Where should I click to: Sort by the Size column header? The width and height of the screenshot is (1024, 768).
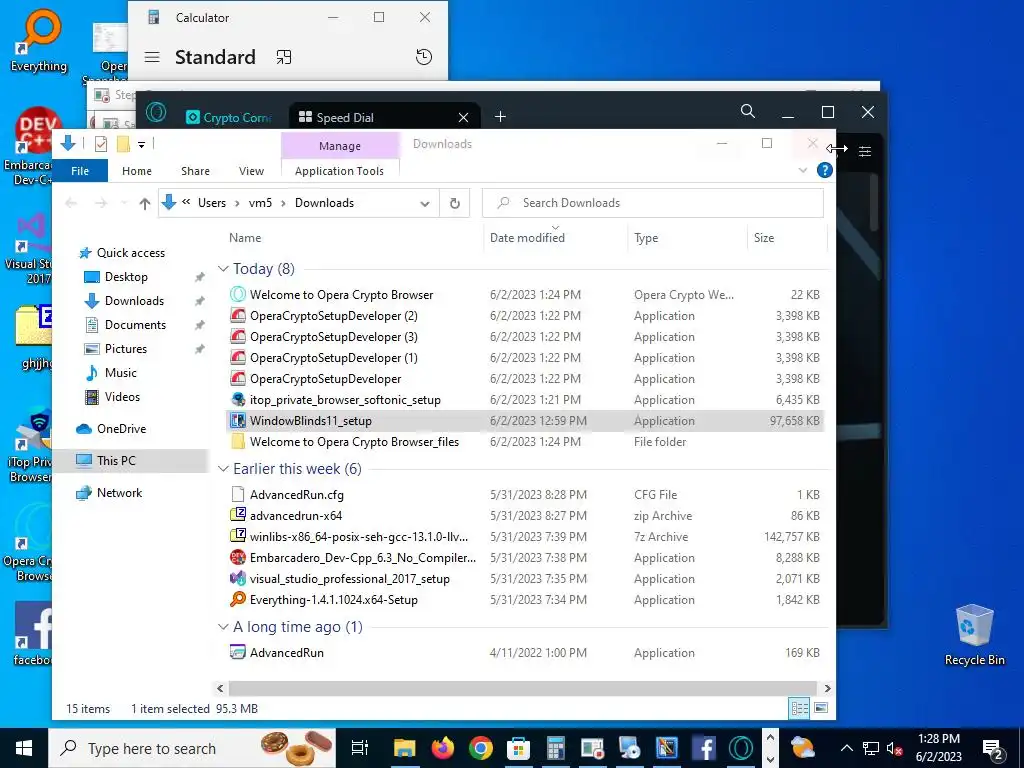[x=787, y=238]
